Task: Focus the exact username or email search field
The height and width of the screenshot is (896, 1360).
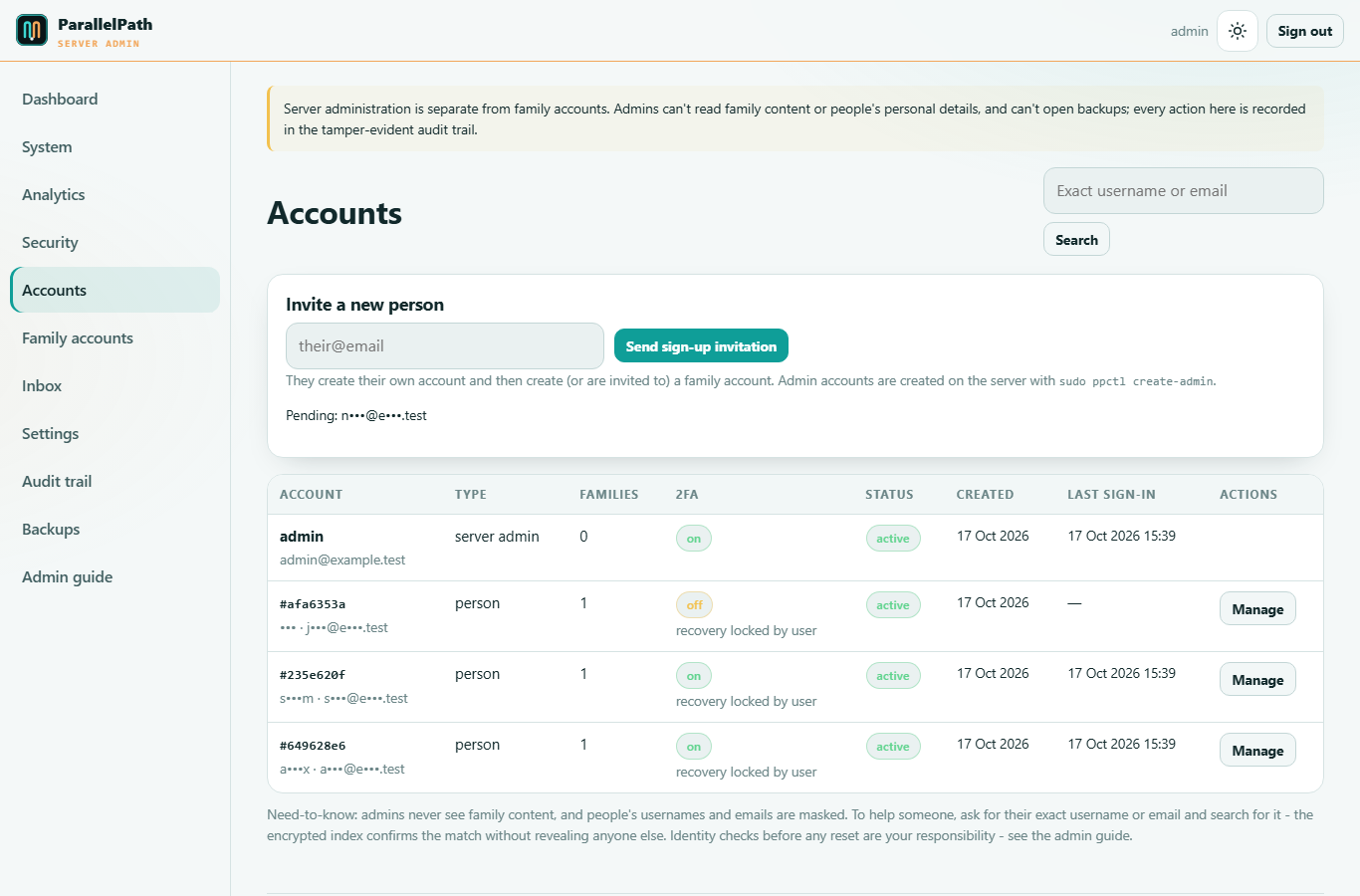Action: point(1183,190)
